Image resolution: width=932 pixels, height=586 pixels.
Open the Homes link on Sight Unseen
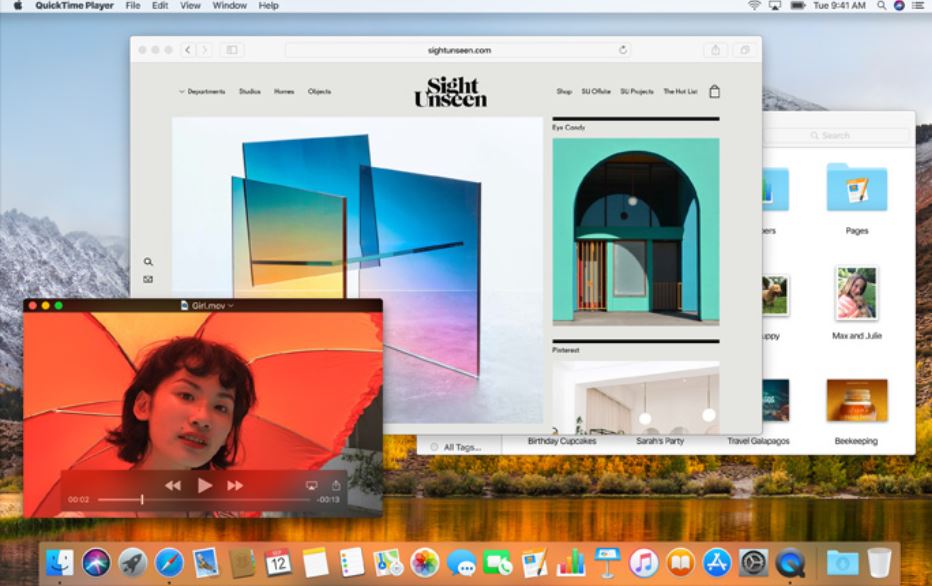[x=284, y=92]
